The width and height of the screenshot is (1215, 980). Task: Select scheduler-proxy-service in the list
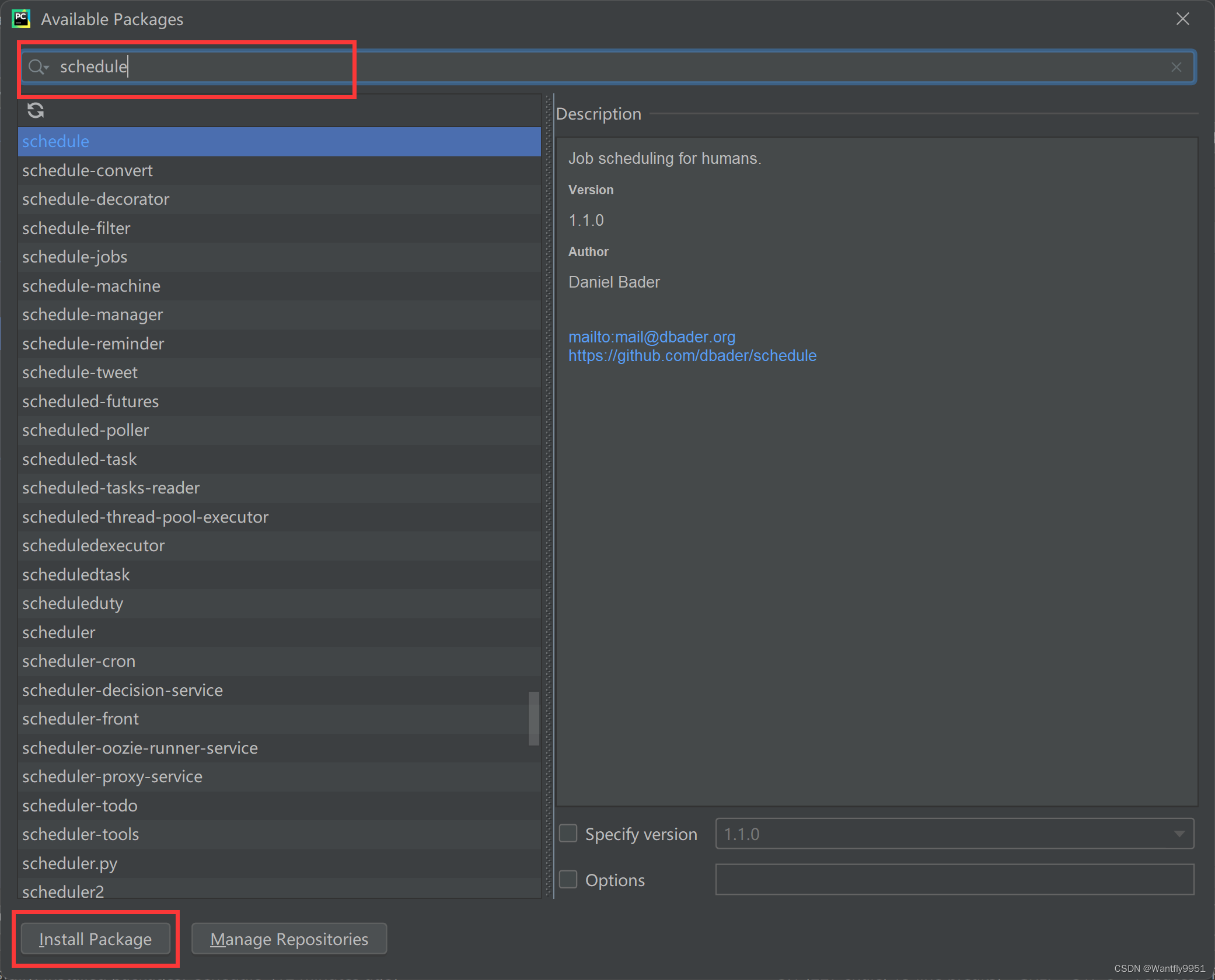pos(280,777)
